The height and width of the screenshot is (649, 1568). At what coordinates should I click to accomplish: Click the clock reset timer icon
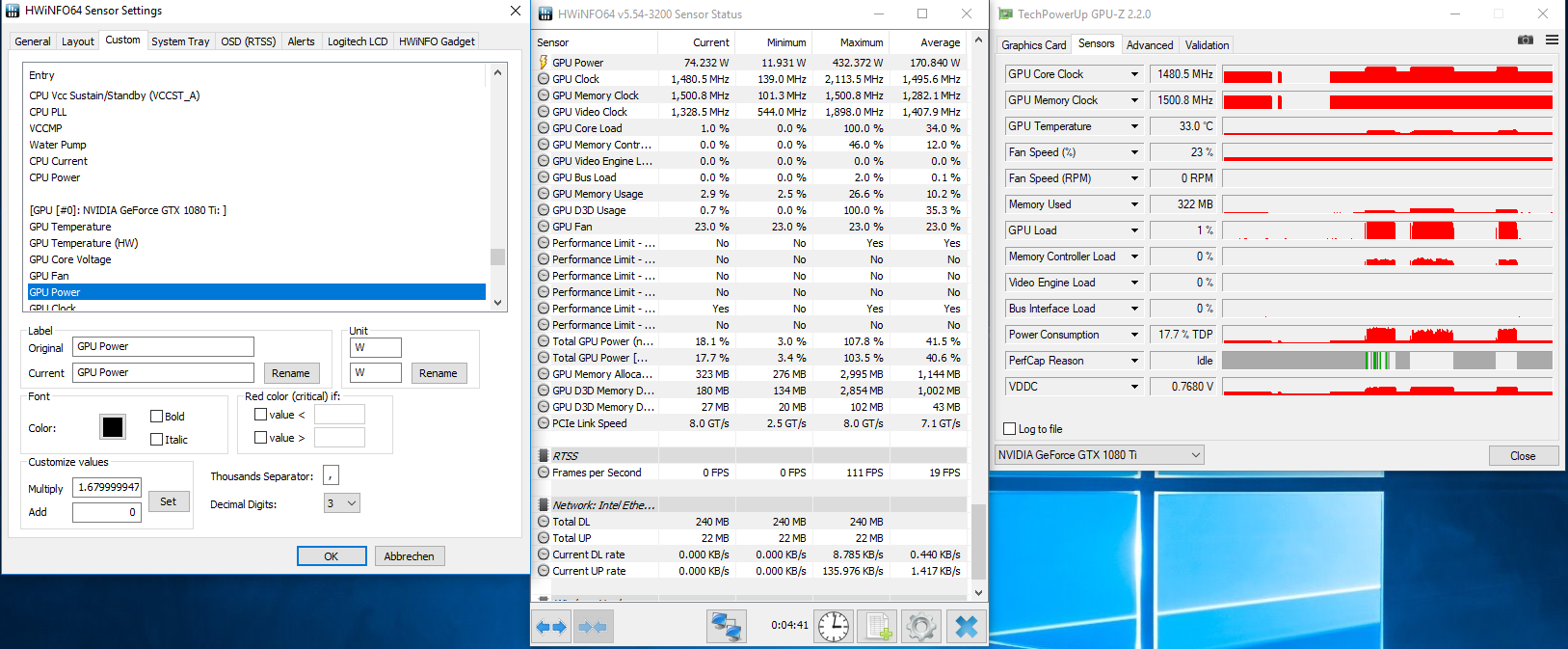point(834,627)
